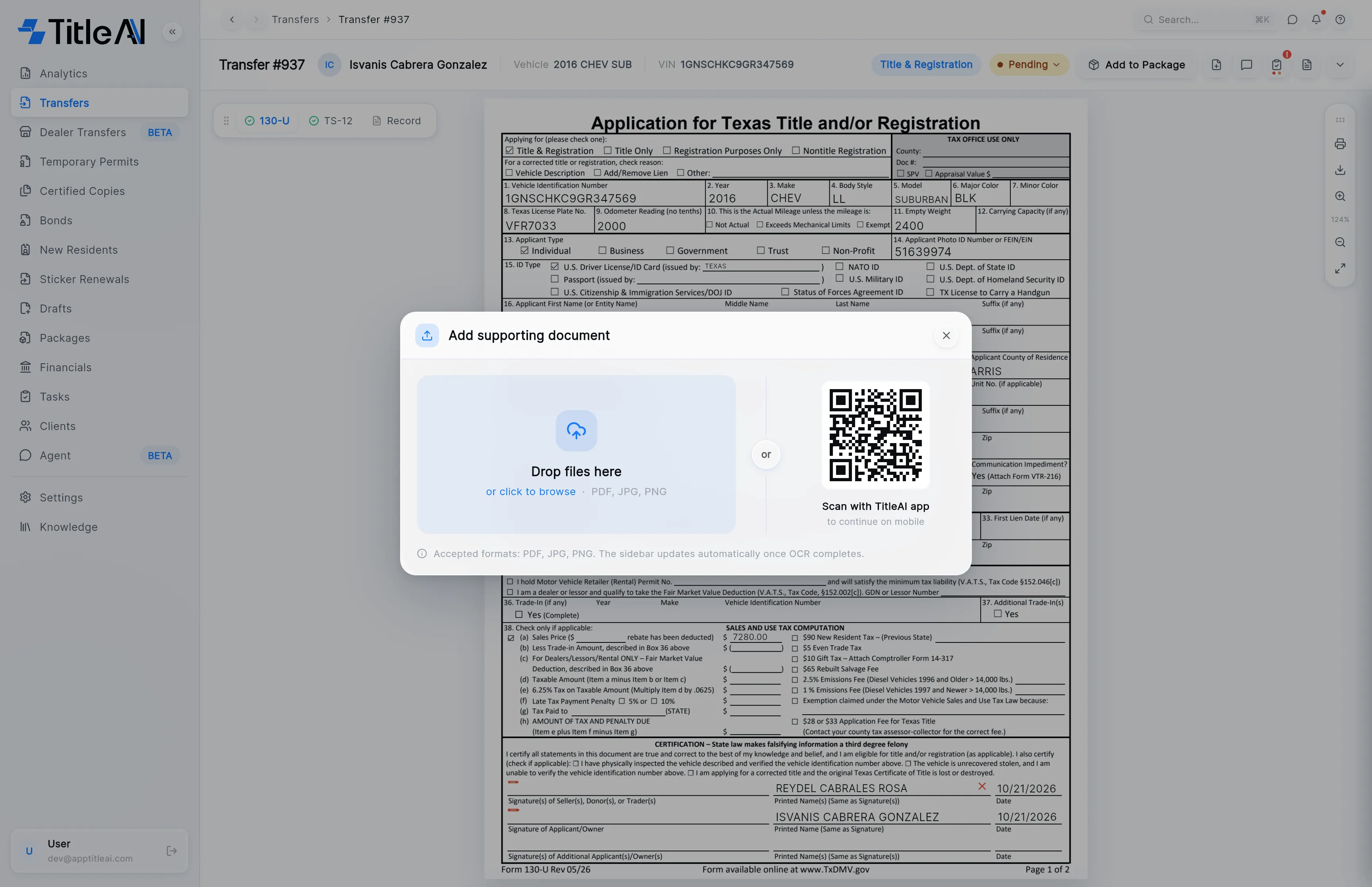
Task: Open the Analytics page
Action: coord(99,73)
